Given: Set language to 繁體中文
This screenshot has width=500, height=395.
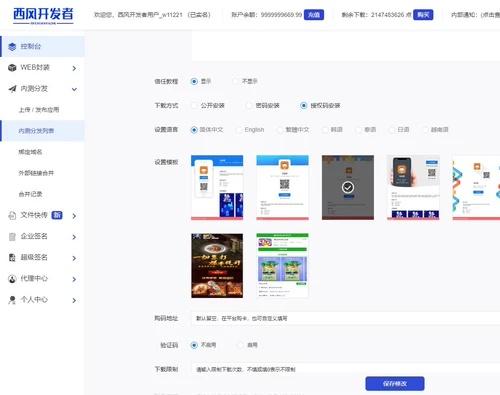Looking at the screenshot, I should (280, 130).
